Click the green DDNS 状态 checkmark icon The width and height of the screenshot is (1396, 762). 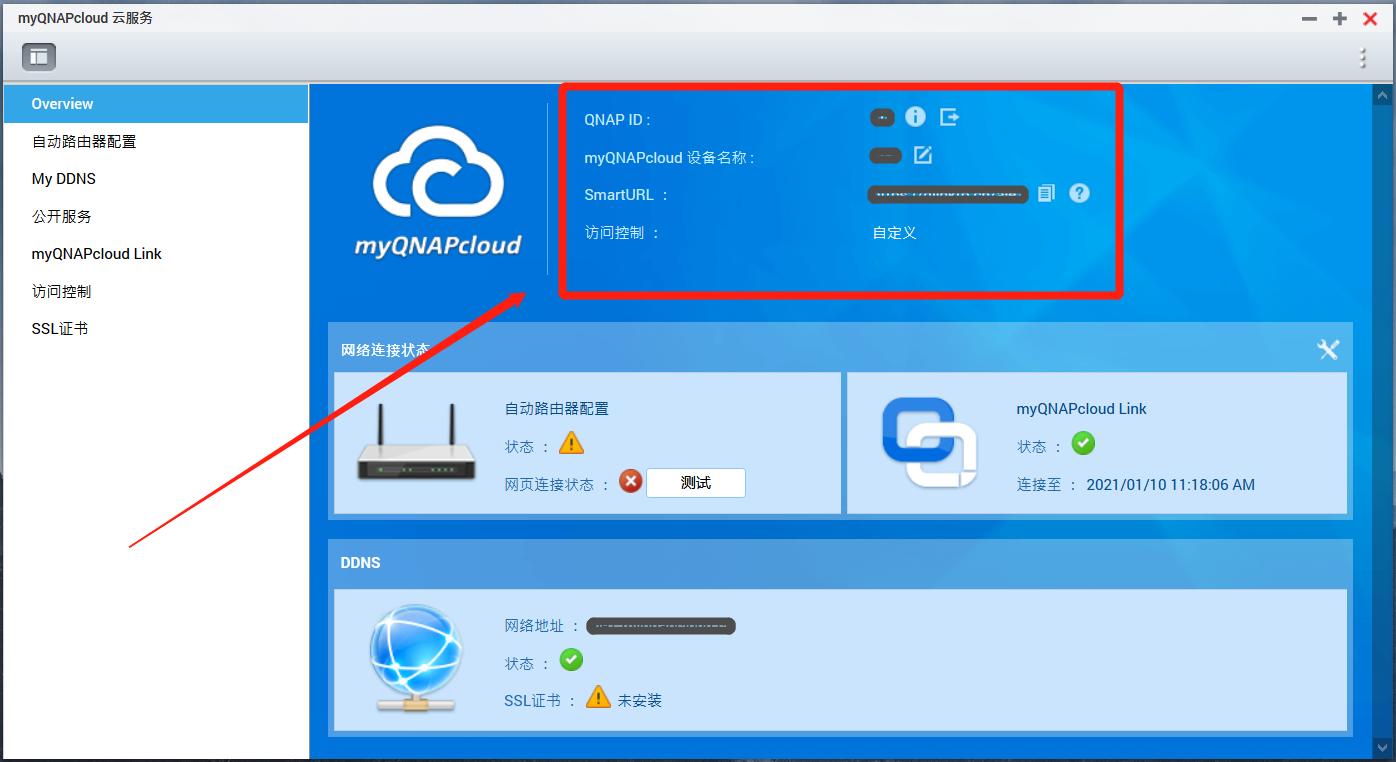tap(571, 660)
